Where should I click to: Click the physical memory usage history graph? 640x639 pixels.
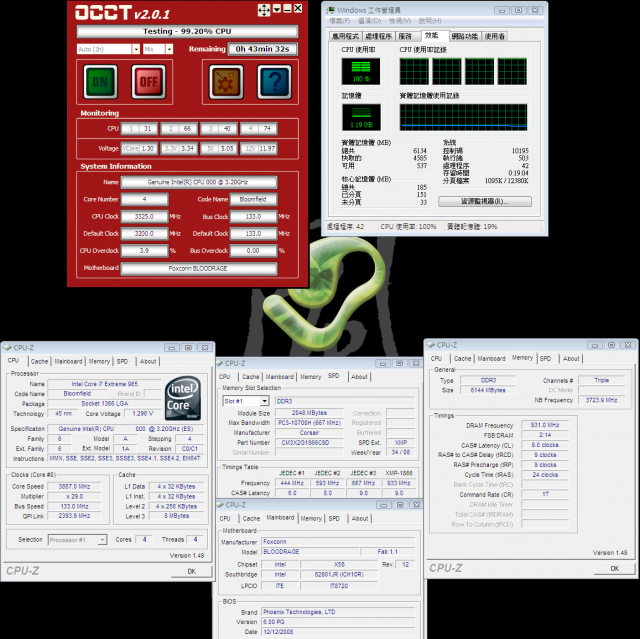(463, 118)
